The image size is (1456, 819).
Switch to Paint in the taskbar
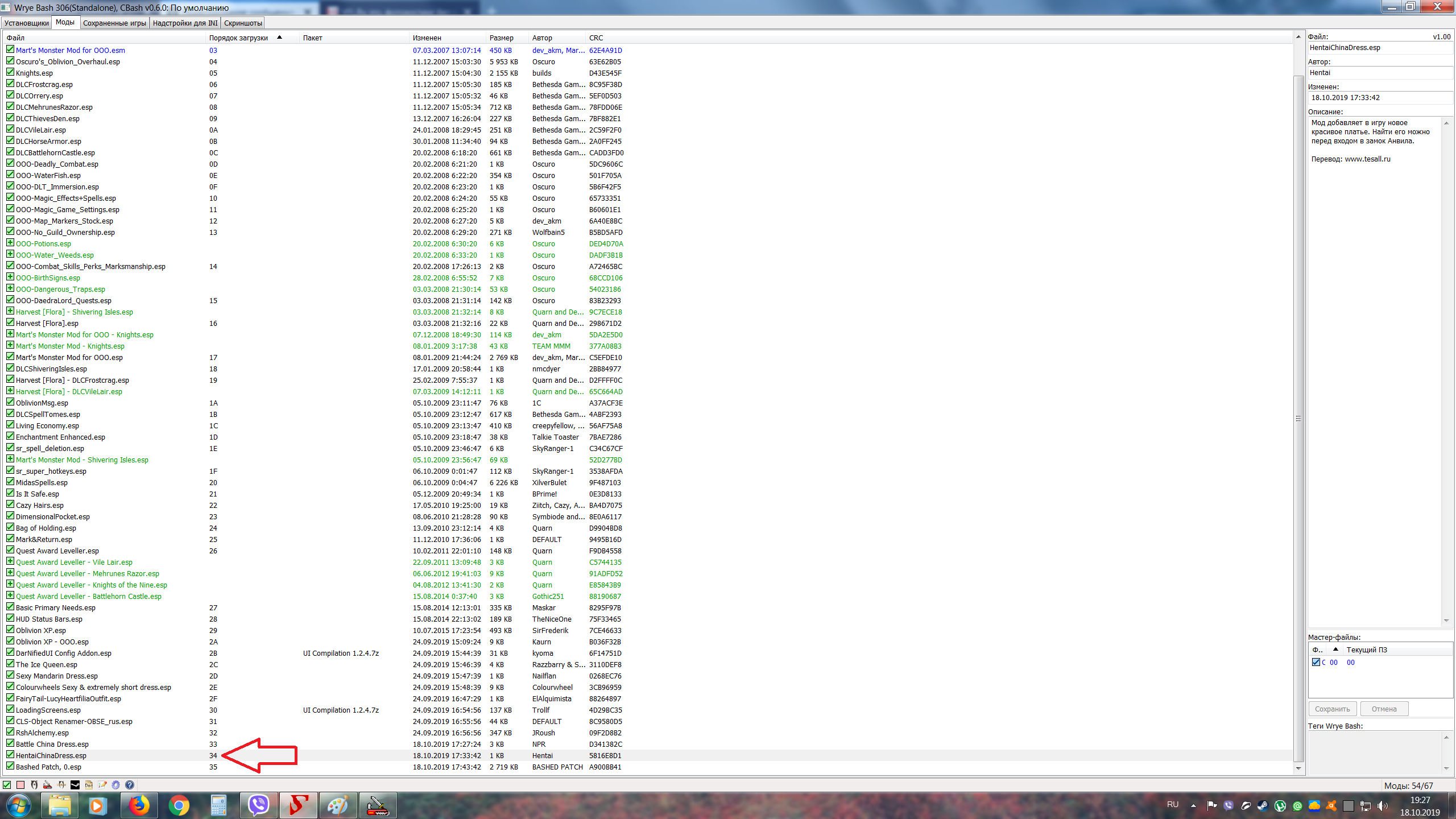tap(338, 805)
